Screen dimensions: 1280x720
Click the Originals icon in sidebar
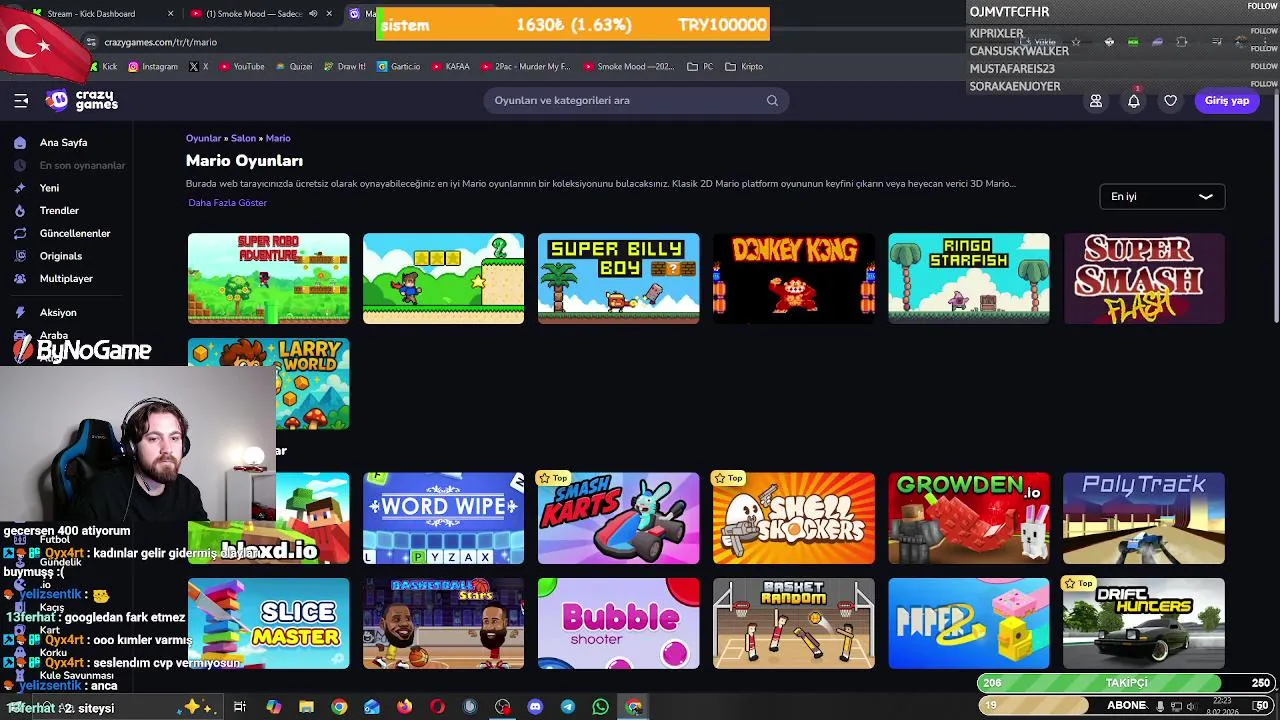[20, 256]
